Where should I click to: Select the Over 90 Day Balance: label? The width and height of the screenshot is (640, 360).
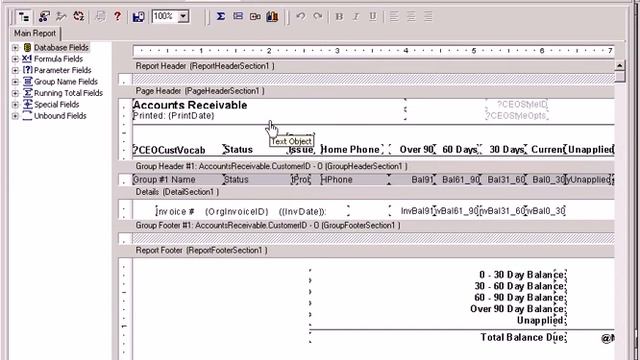[x=518, y=309]
